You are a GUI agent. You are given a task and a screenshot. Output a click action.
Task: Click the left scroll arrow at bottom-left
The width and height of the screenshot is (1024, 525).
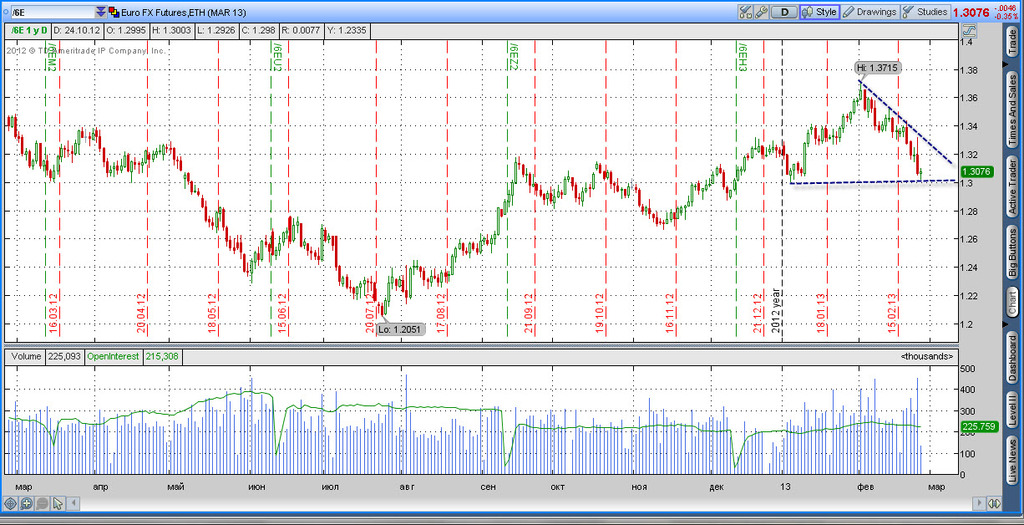74,503
